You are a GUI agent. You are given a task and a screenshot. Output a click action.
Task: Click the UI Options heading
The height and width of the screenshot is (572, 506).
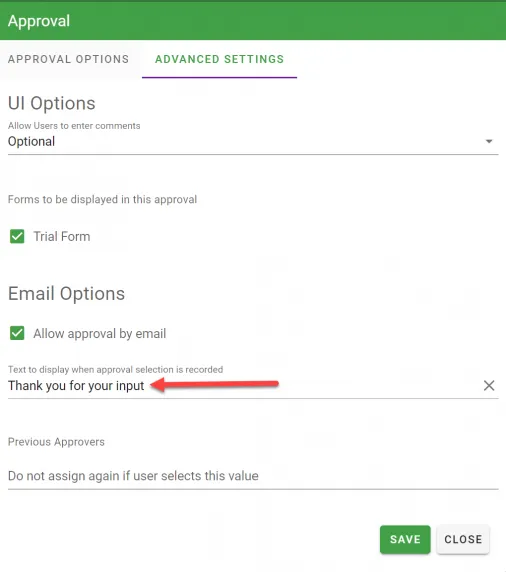(51, 103)
